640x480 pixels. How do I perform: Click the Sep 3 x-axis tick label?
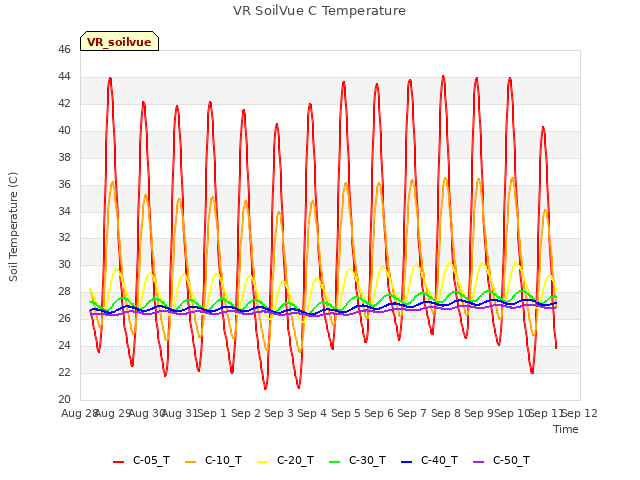point(279,413)
